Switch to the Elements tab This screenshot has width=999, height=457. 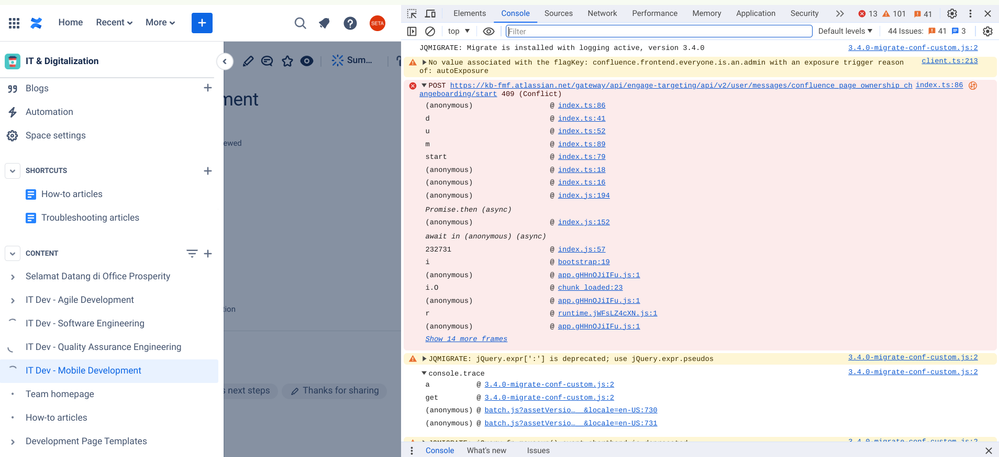click(x=470, y=13)
